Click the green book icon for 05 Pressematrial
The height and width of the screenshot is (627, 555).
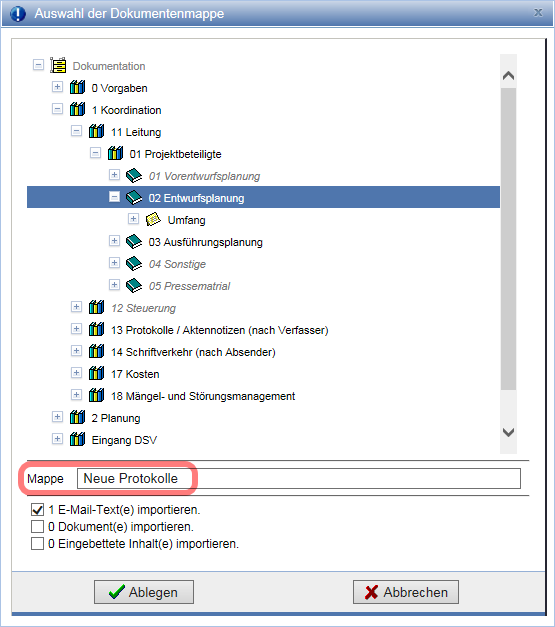[x=134, y=285]
